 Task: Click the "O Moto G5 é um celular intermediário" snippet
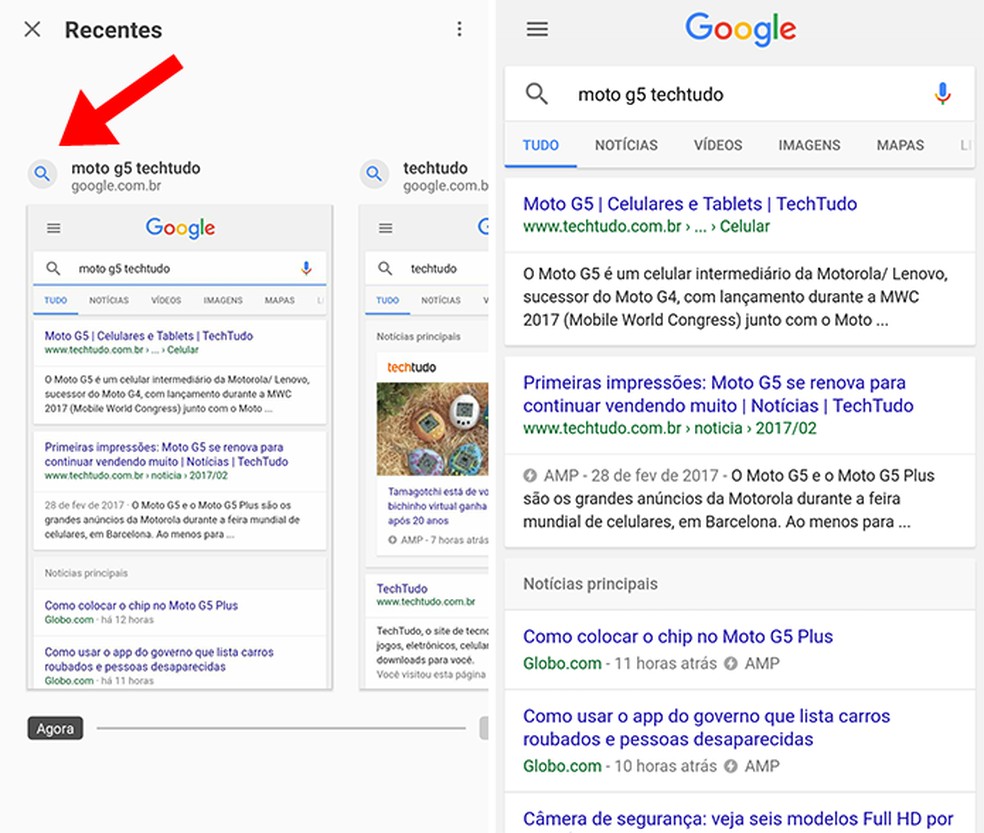pos(735,297)
